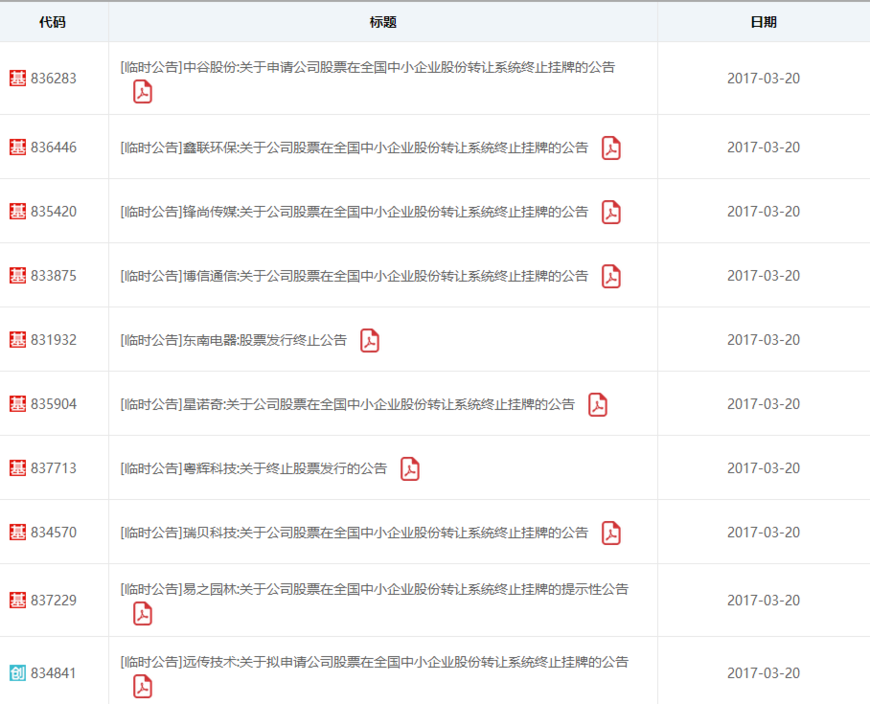The width and height of the screenshot is (870, 704).
Task: Open PDF icon for 易之园林 announcement
Action: click(143, 614)
